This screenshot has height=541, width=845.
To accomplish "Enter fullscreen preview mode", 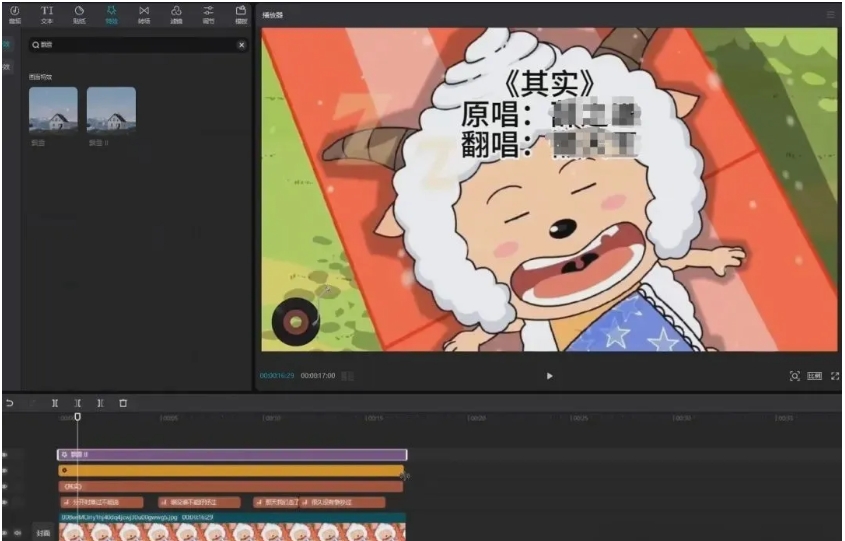I will 835,376.
